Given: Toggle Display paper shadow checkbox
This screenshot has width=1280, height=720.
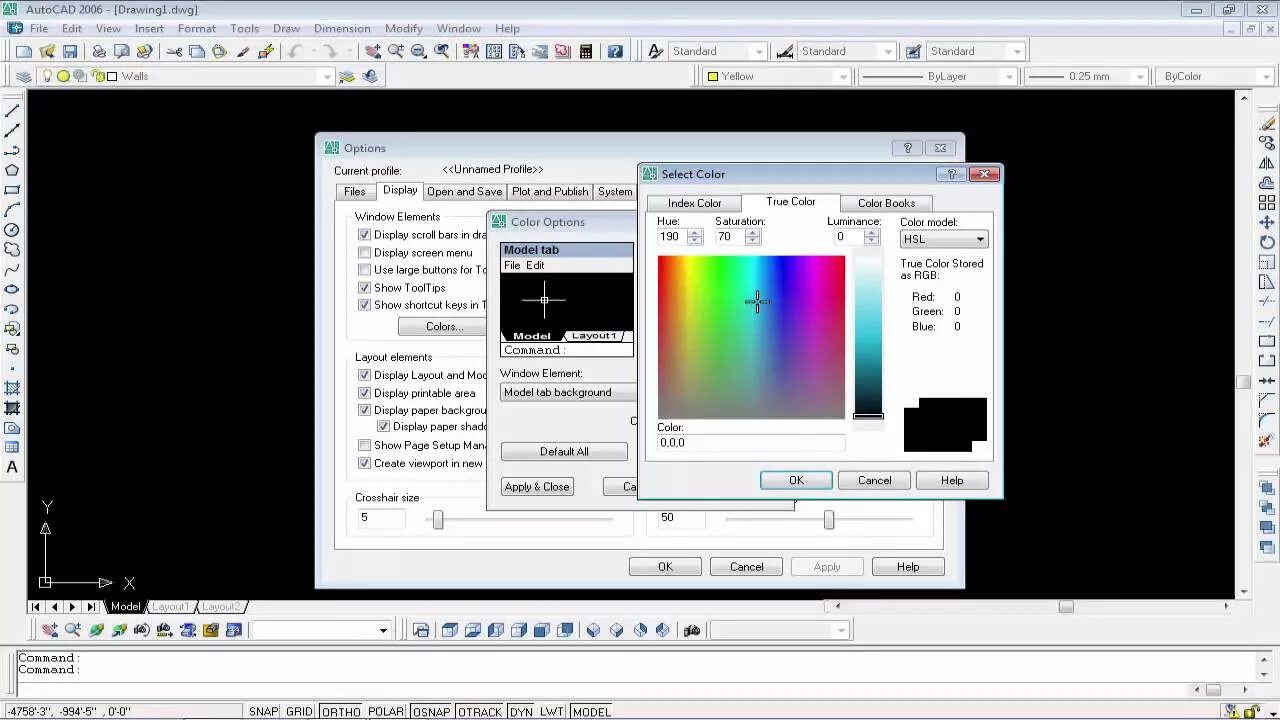Looking at the screenshot, I should pyautogui.click(x=383, y=426).
